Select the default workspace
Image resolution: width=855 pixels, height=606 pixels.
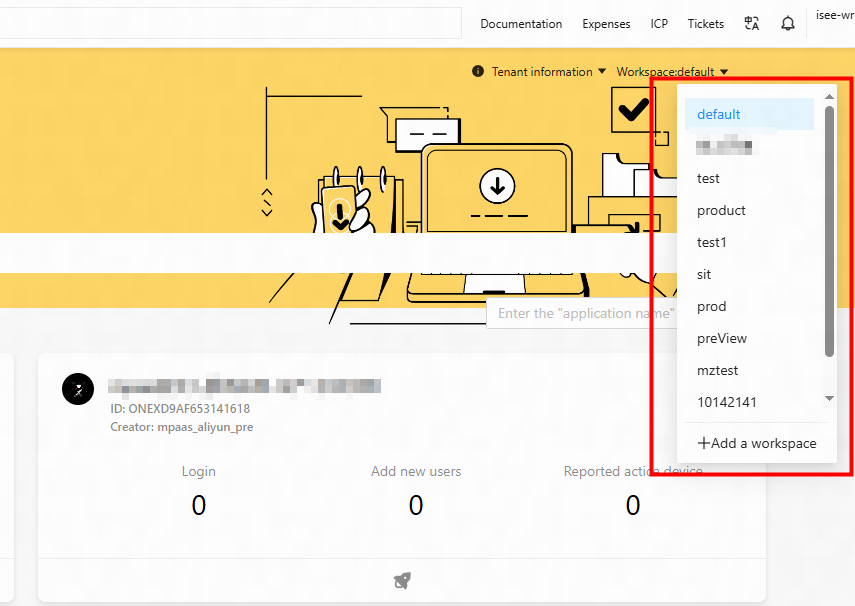click(749, 114)
